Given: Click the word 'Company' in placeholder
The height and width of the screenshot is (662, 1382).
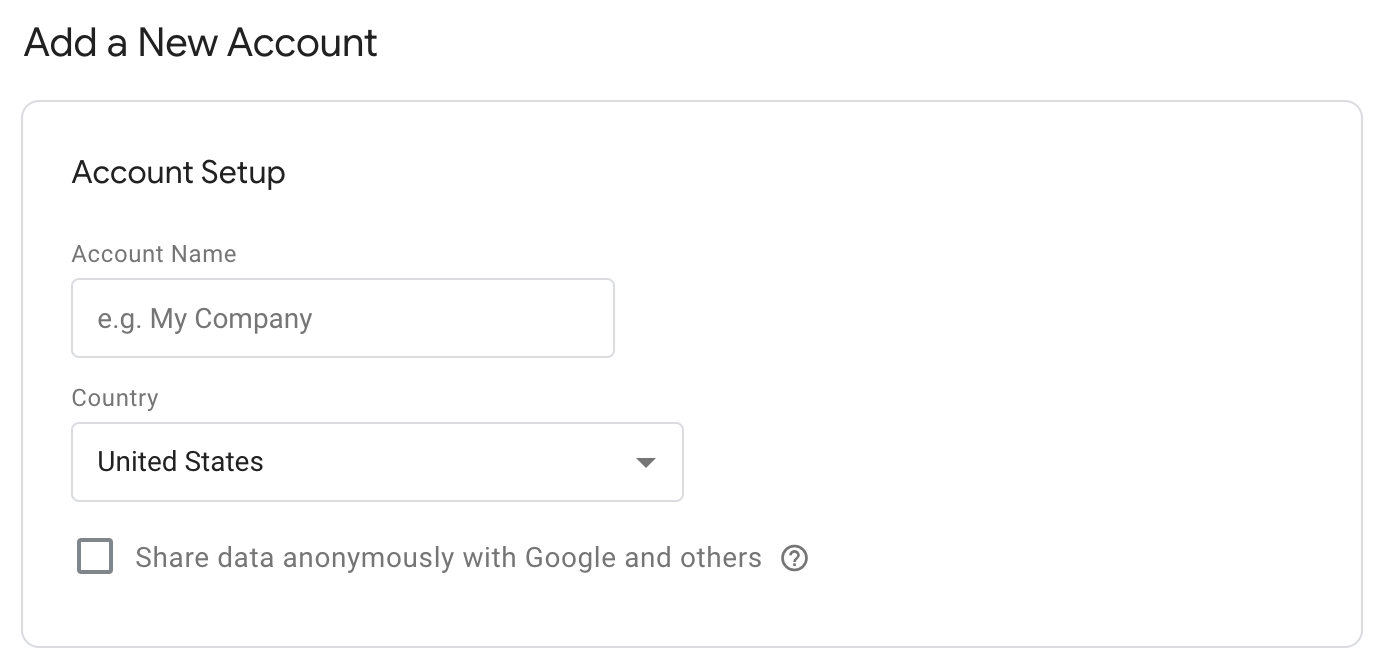Looking at the screenshot, I should 253,319.
